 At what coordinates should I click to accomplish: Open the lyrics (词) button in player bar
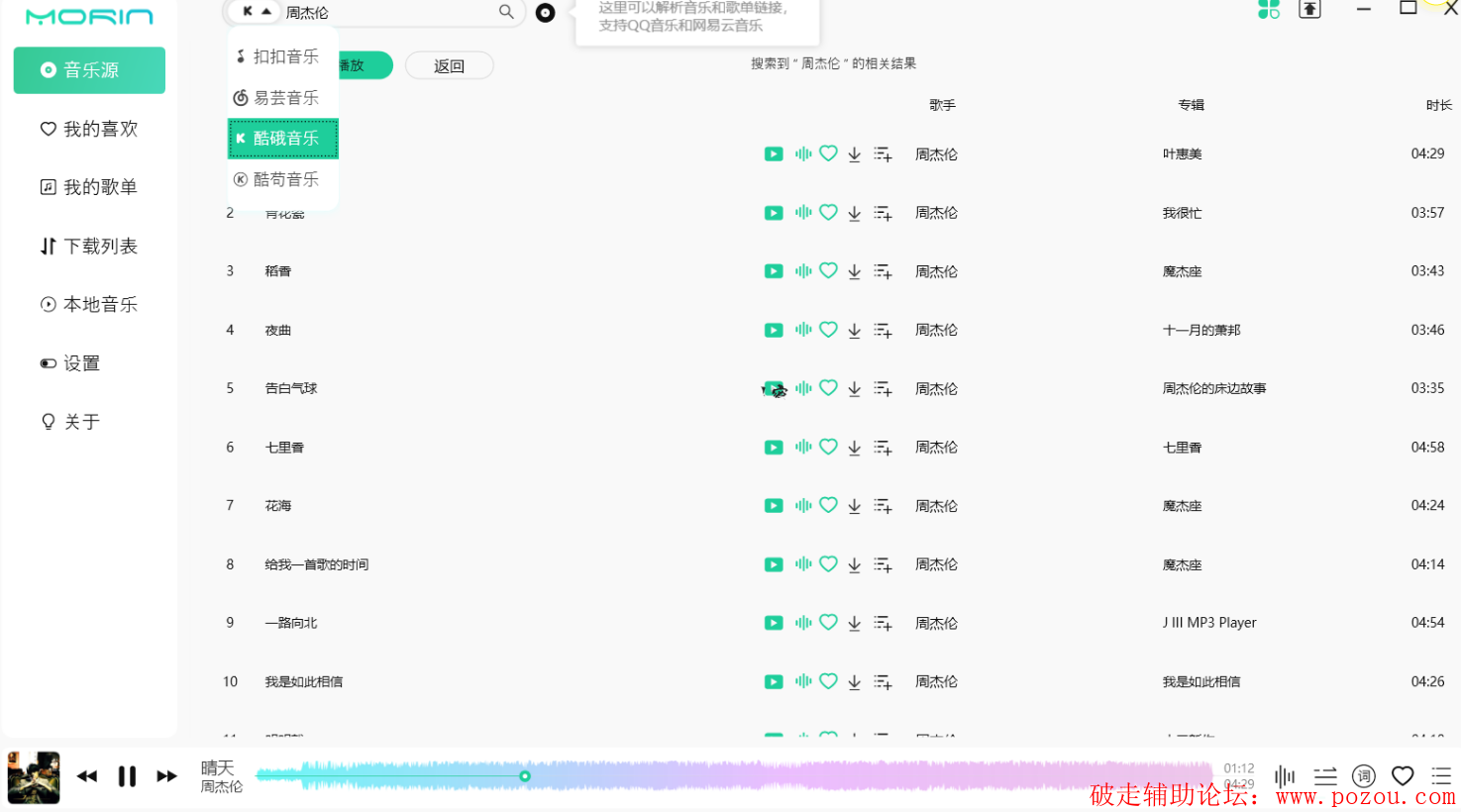click(x=1364, y=776)
